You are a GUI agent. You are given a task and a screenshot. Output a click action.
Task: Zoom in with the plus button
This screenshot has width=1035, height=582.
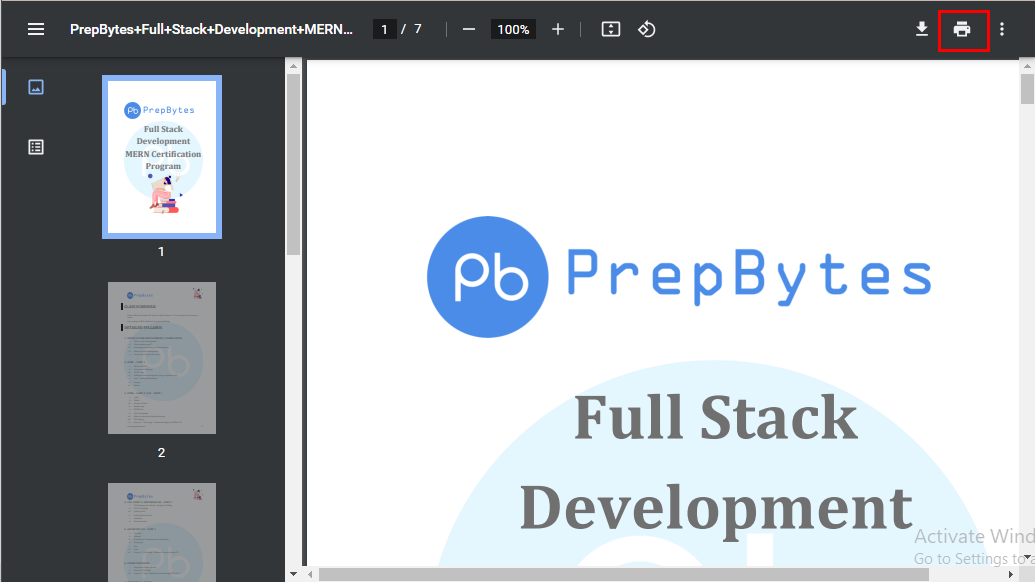pos(558,29)
